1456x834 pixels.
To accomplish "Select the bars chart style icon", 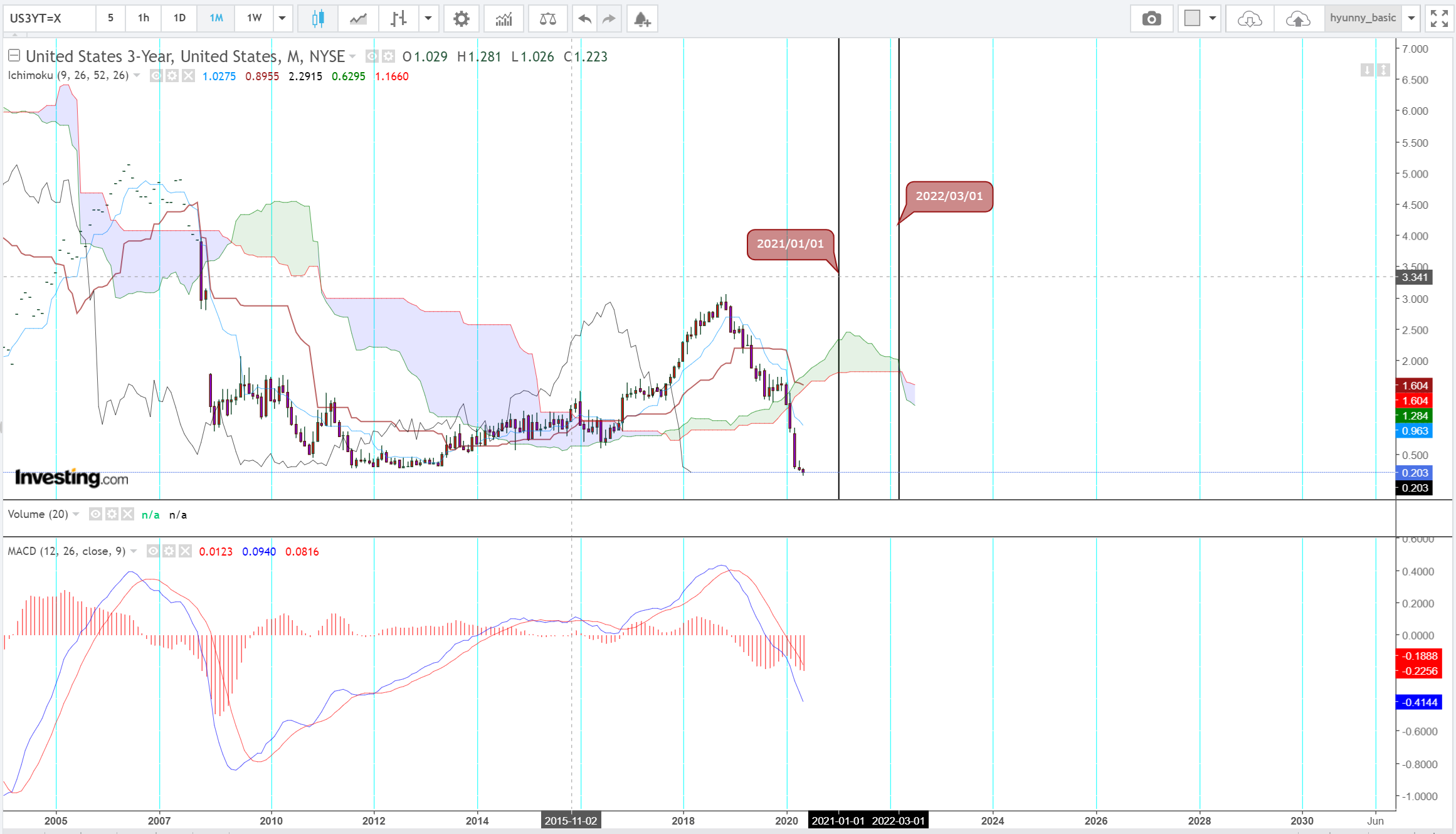I will coord(398,18).
